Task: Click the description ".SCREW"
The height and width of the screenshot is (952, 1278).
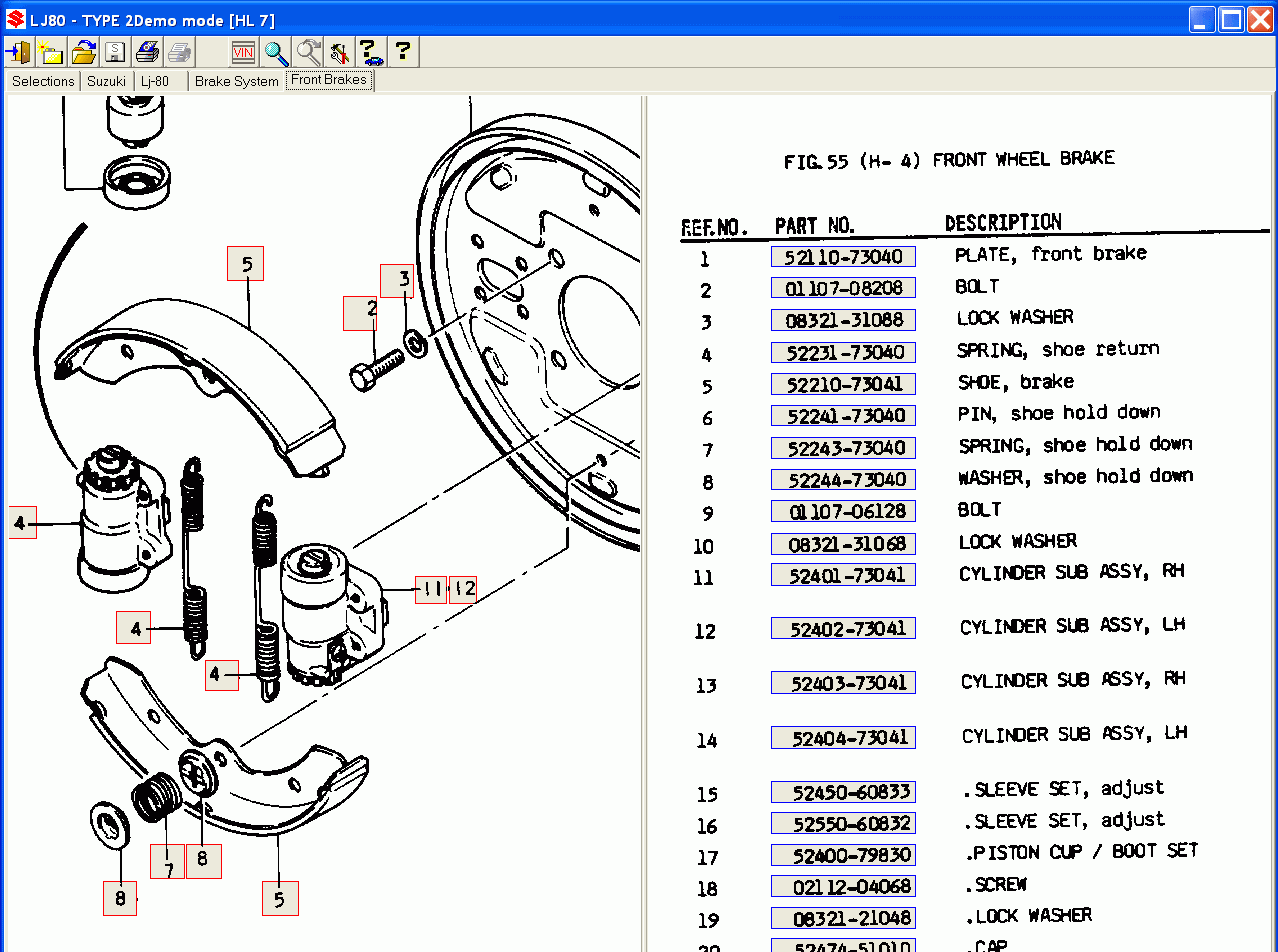Action: [x=996, y=885]
